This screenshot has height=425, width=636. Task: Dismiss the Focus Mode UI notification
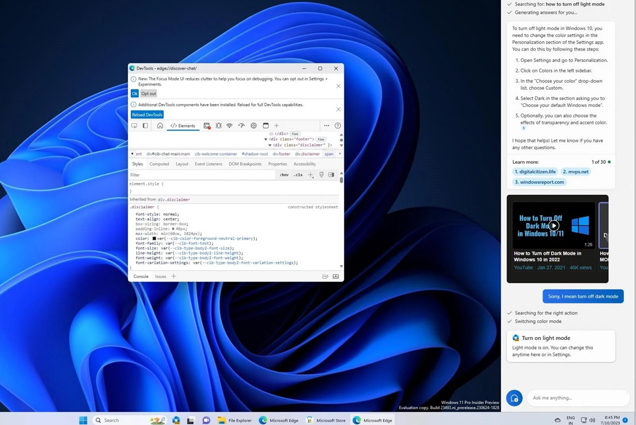point(338,86)
